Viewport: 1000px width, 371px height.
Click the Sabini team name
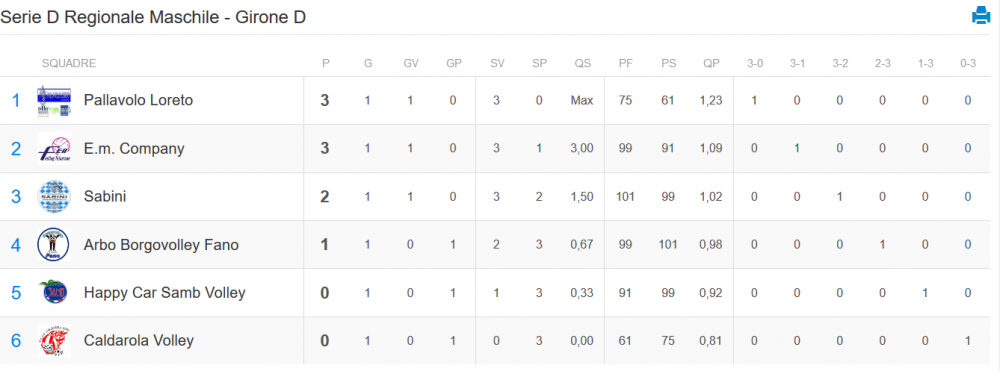pyautogui.click(x=105, y=196)
